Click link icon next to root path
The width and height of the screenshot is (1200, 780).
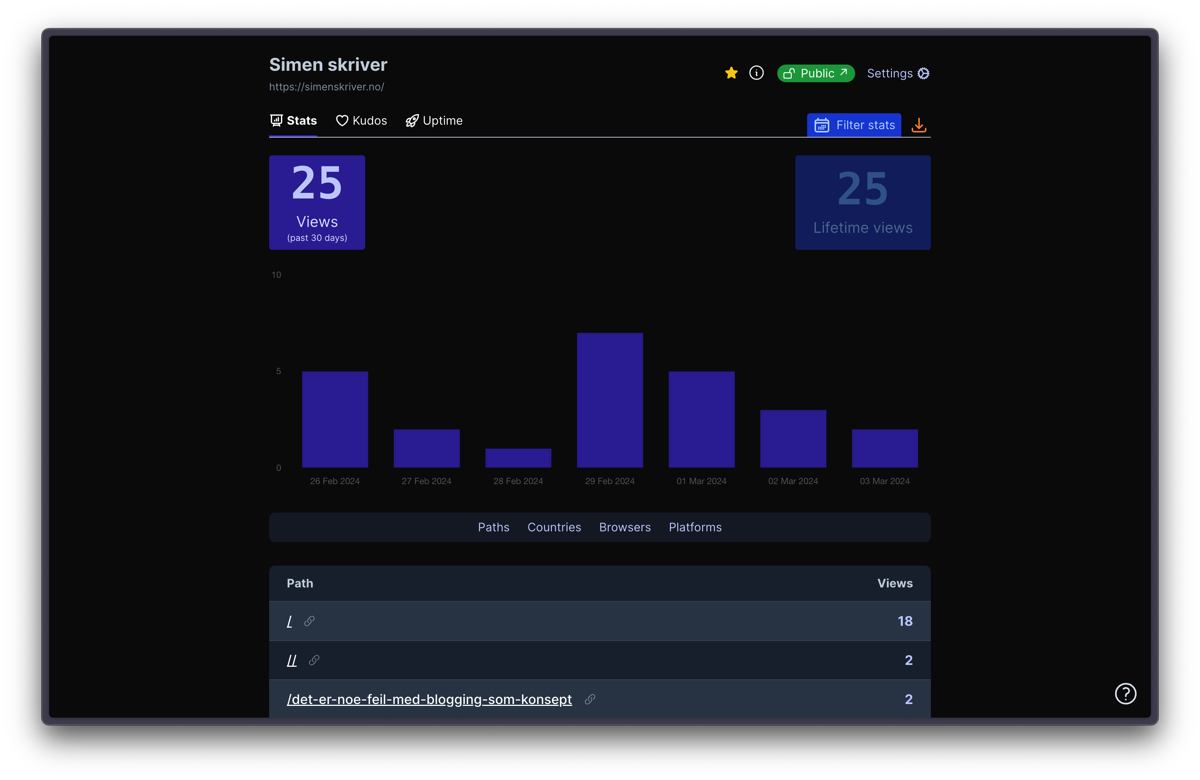click(x=310, y=621)
